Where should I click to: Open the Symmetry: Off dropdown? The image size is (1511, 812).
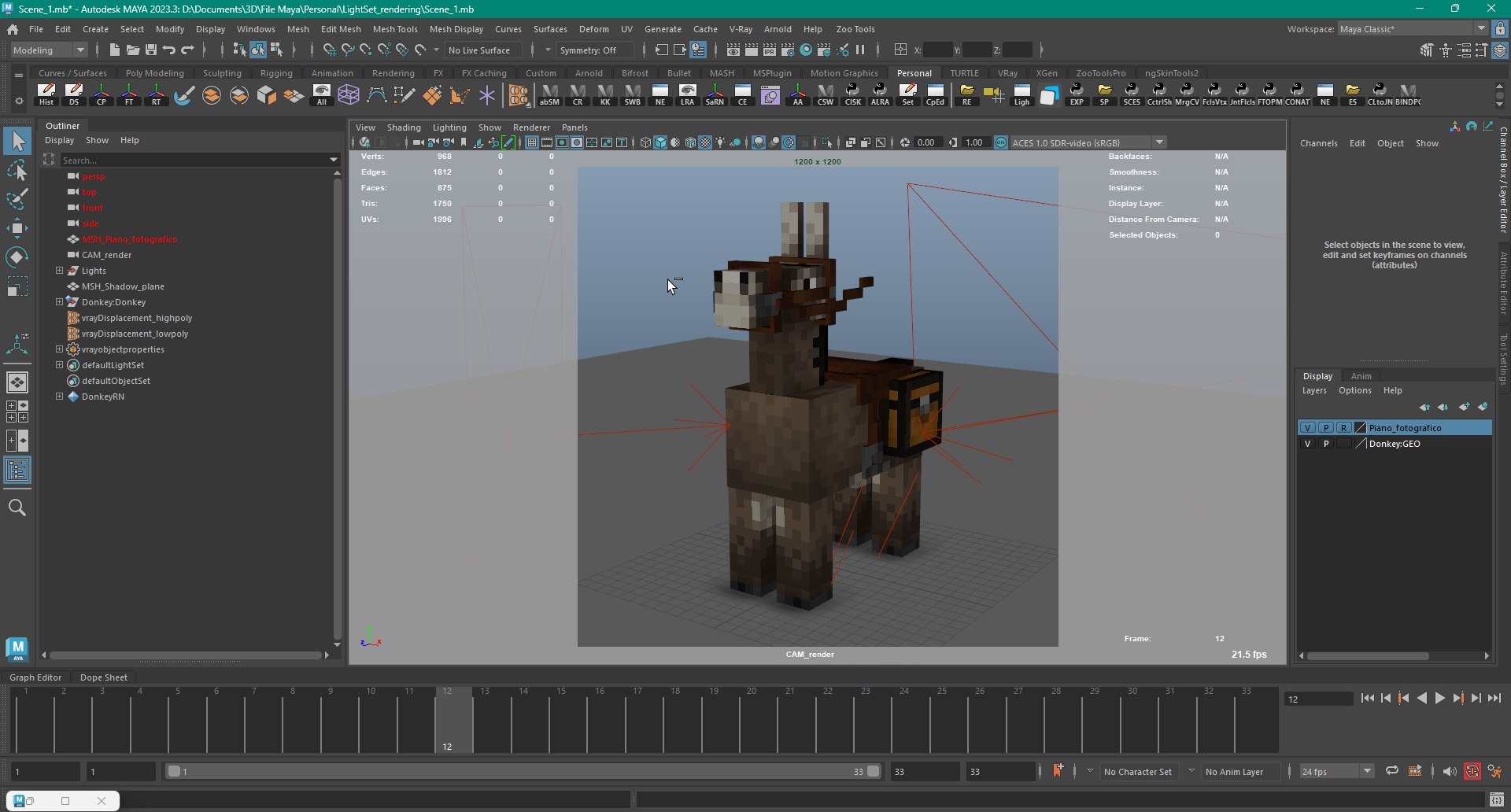tap(595, 50)
